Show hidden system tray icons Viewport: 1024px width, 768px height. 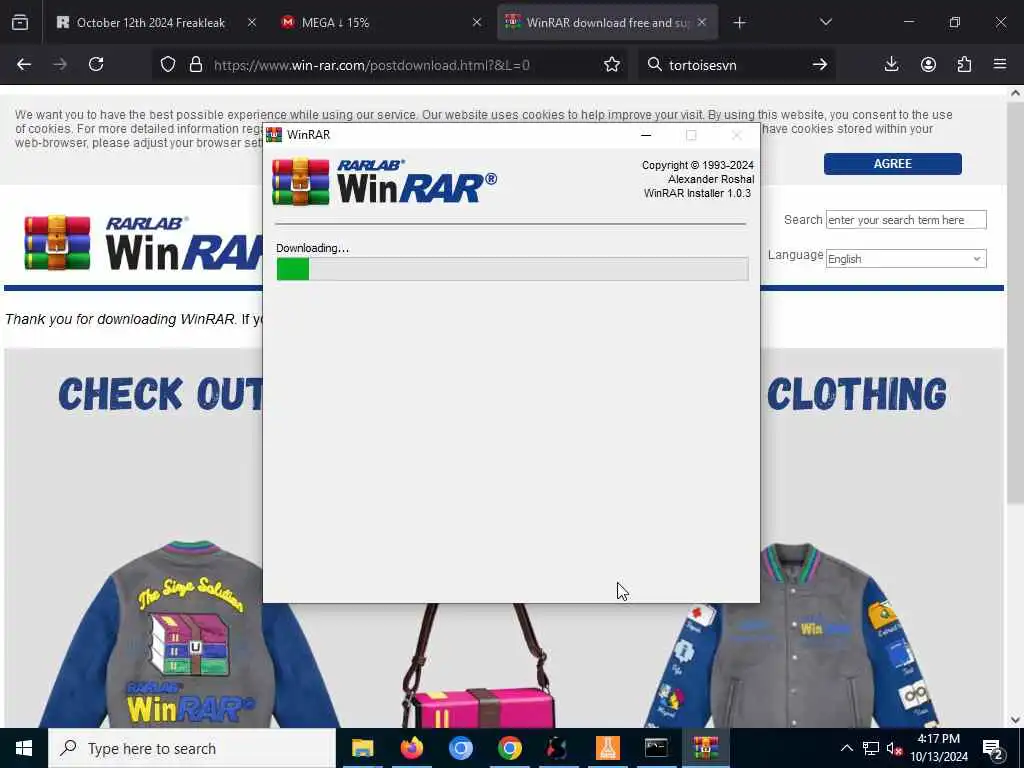[846, 748]
